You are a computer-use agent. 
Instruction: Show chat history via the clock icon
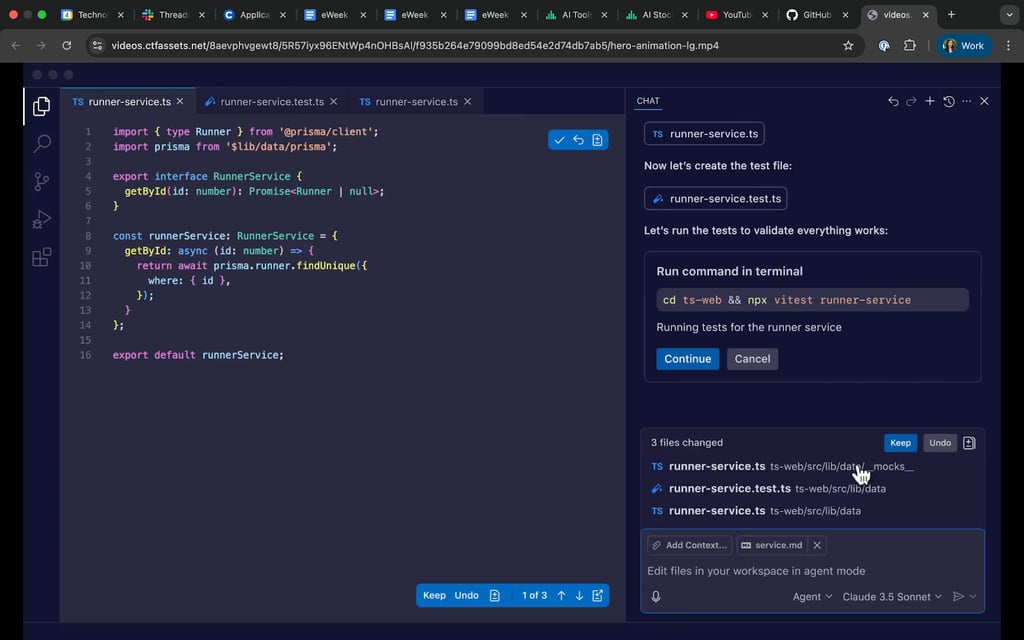(x=949, y=101)
